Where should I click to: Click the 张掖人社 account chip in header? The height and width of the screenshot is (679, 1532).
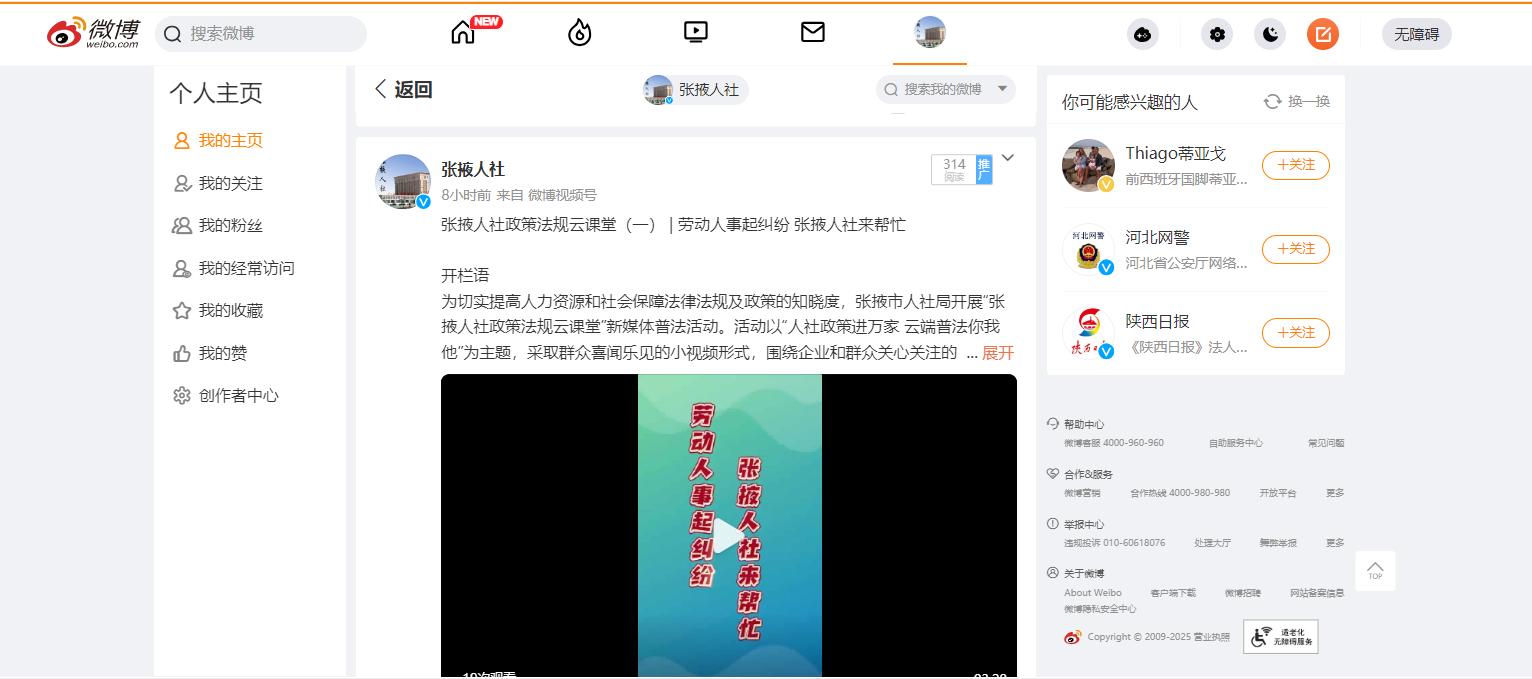696,90
